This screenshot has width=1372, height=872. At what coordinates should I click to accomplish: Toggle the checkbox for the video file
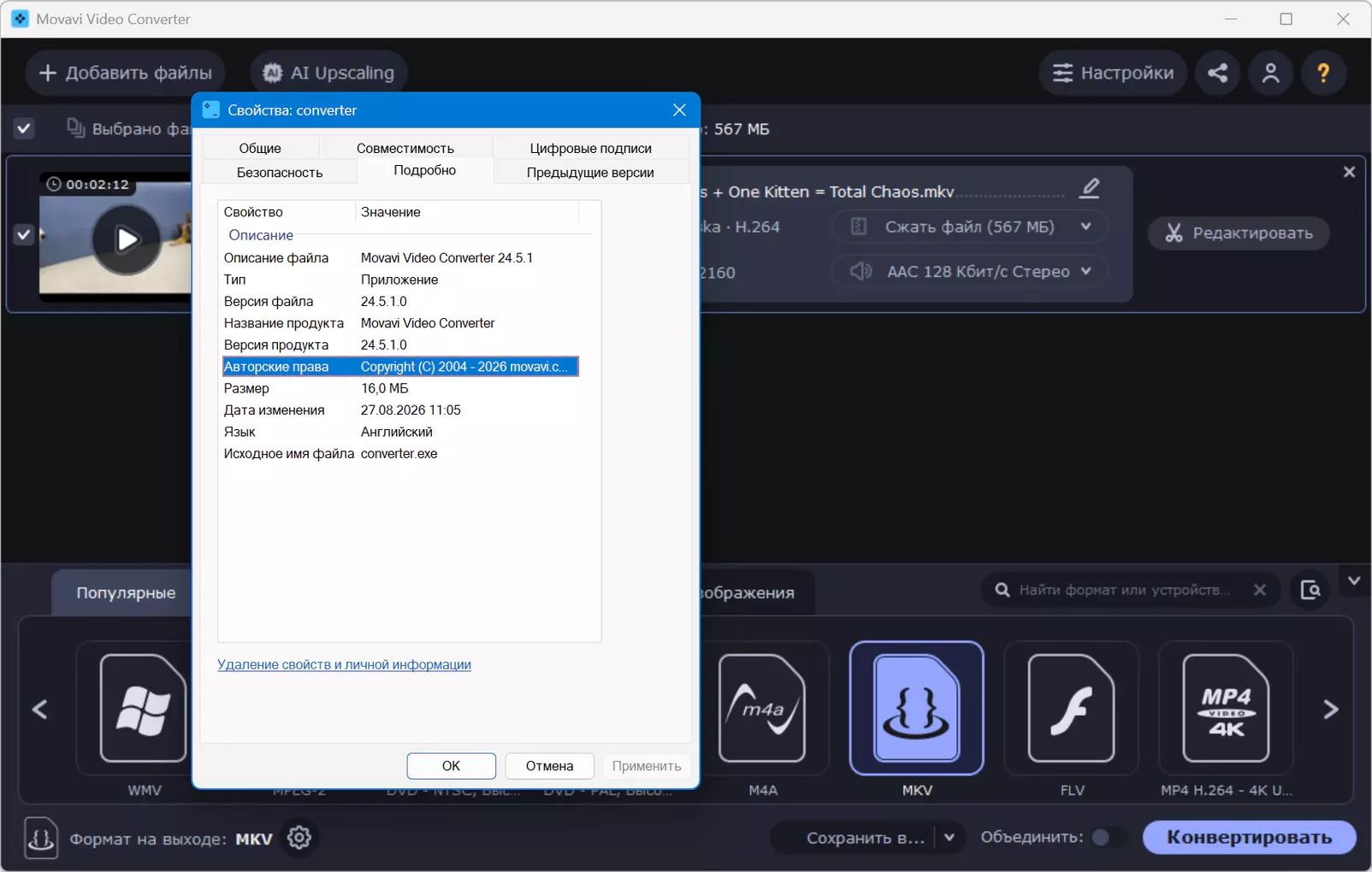[24, 234]
